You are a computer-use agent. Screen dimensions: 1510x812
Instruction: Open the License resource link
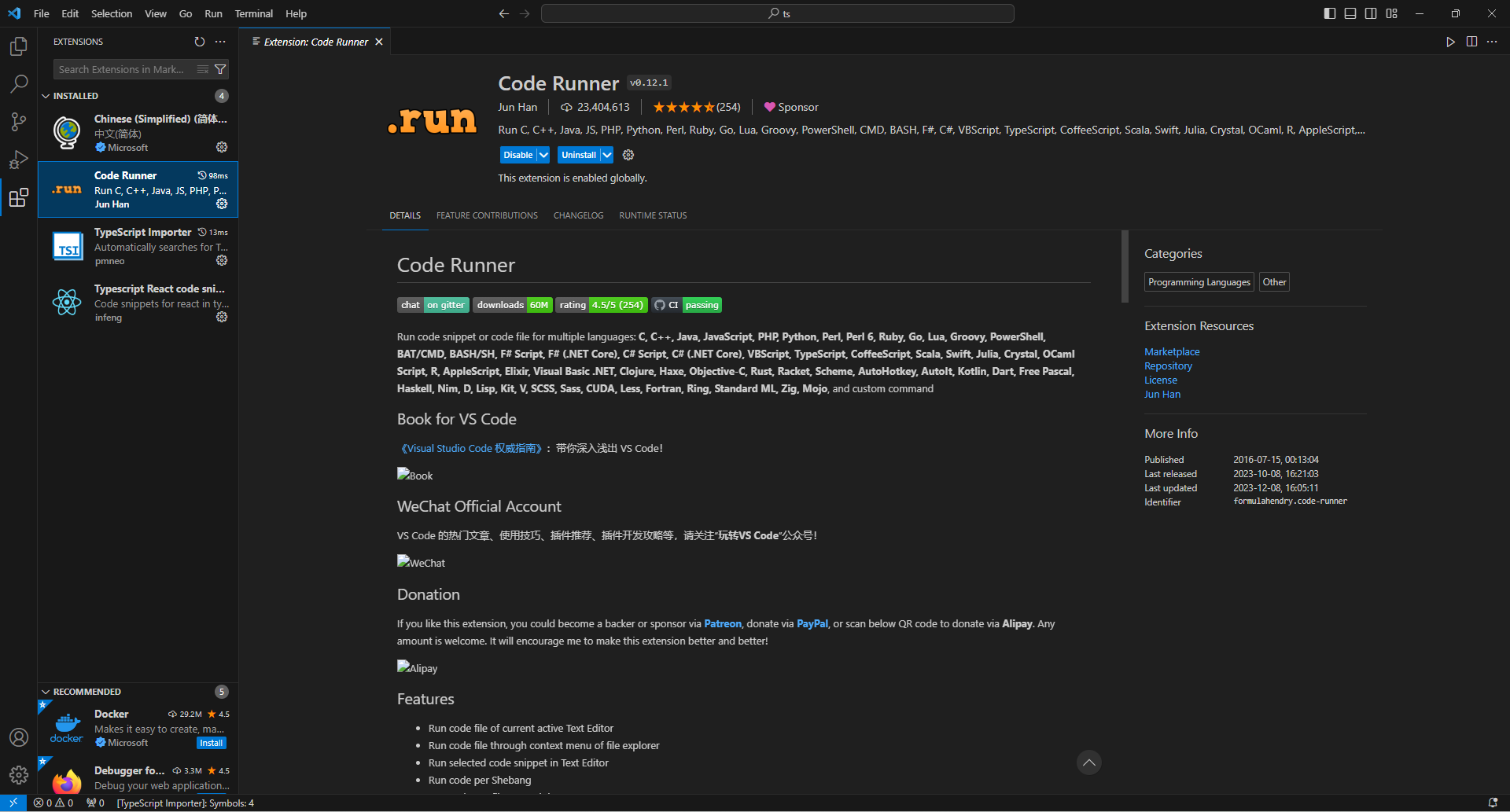tap(1161, 380)
